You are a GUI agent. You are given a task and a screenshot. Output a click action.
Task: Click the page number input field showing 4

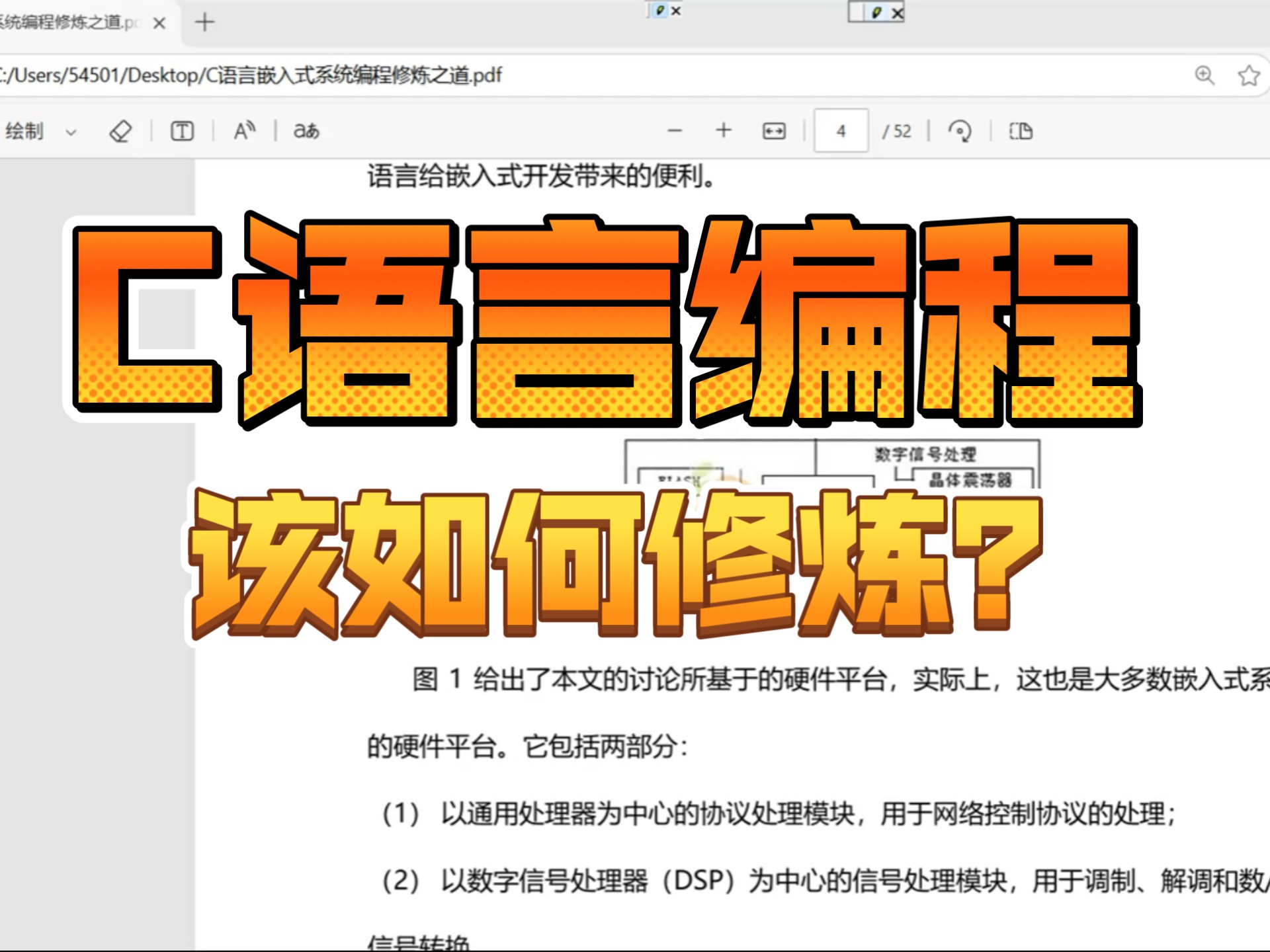pos(840,131)
